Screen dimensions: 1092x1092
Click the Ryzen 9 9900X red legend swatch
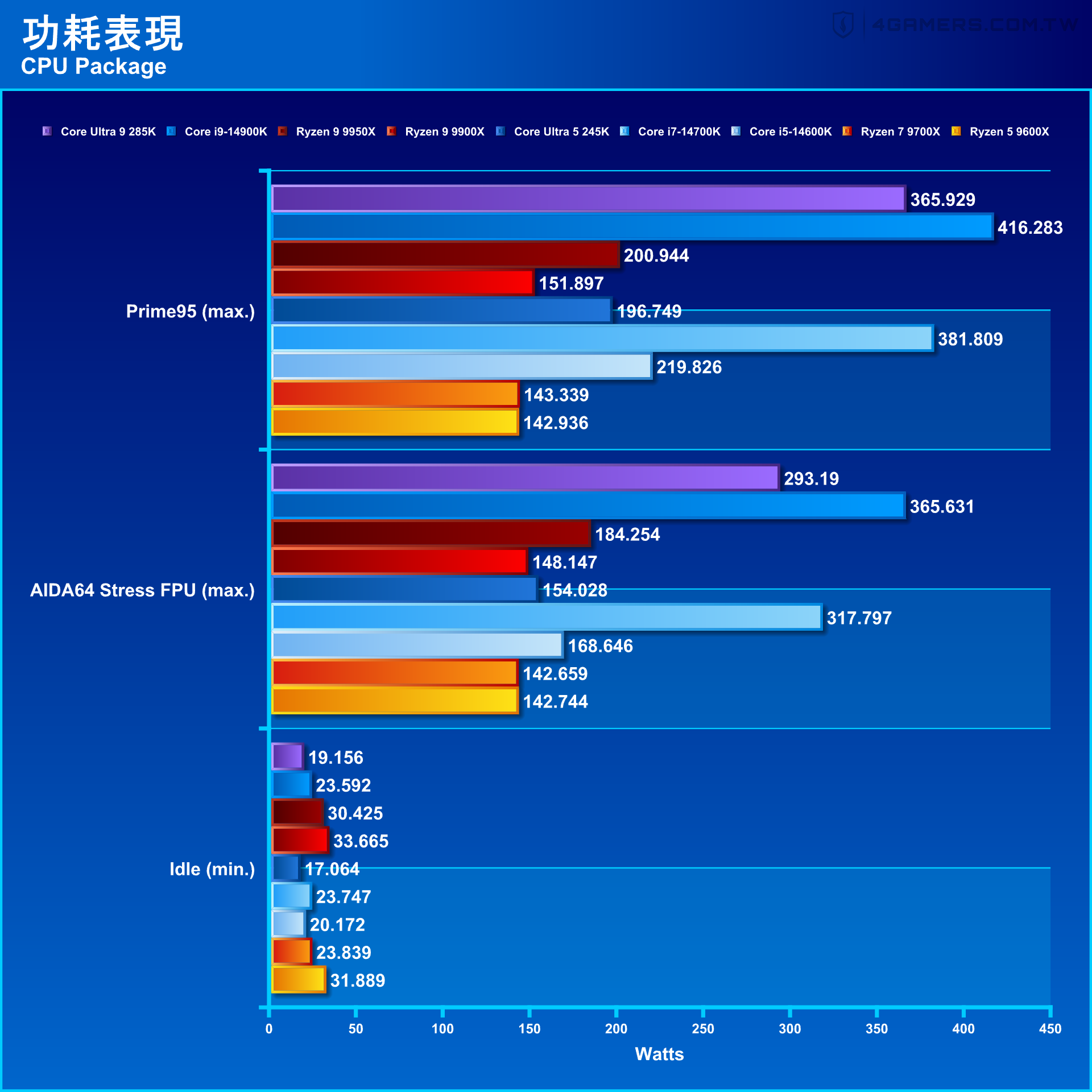[x=391, y=131]
